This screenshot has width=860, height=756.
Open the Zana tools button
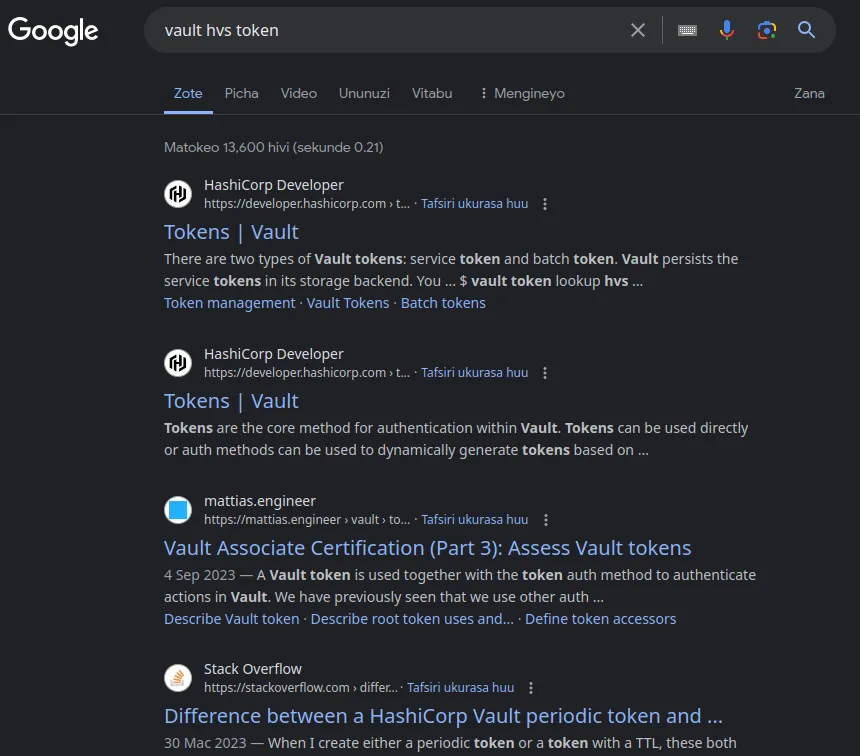click(x=810, y=93)
